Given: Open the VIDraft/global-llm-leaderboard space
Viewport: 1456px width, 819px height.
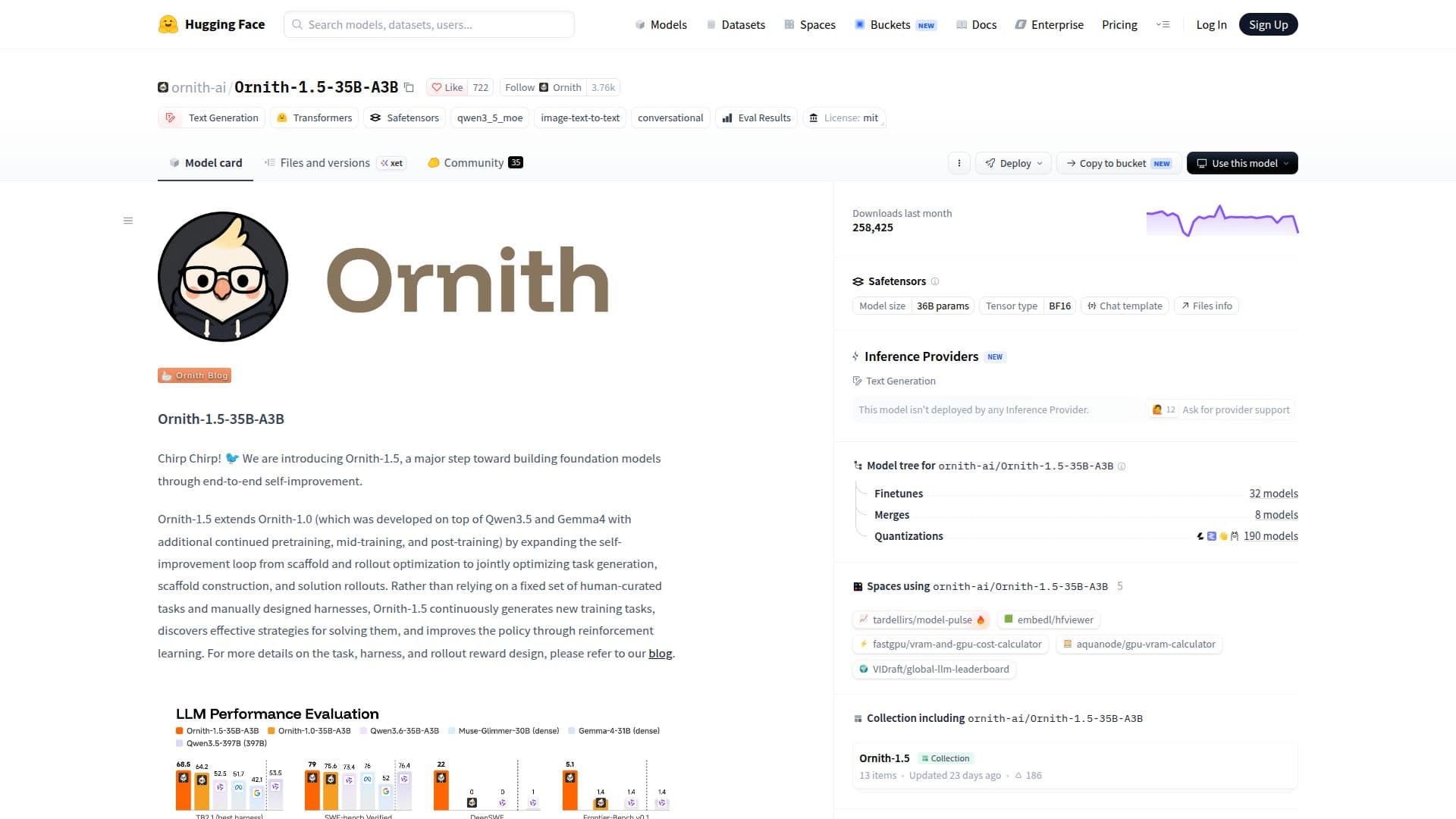Looking at the screenshot, I should [x=934, y=669].
